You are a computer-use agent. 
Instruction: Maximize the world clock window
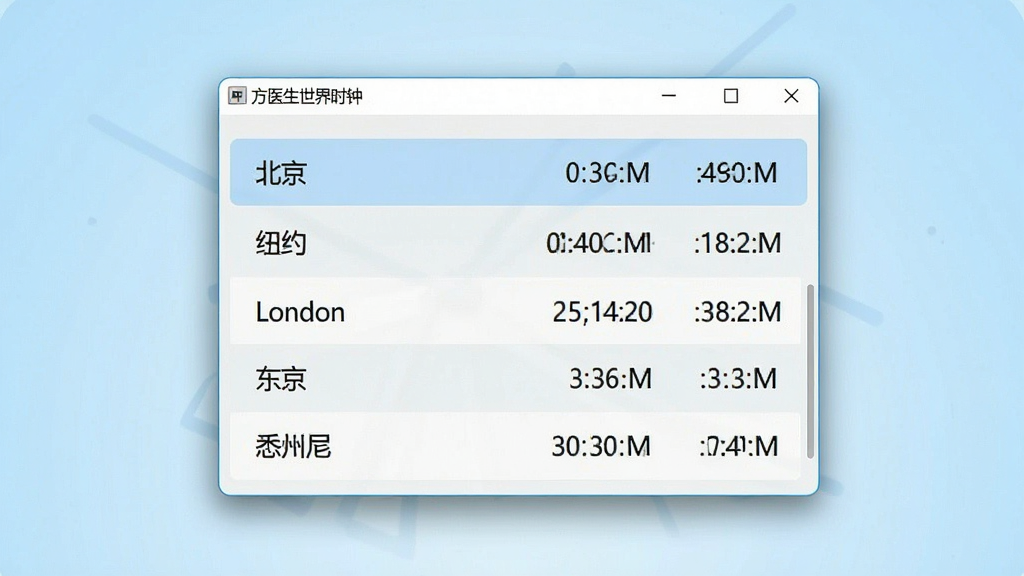(x=731, y=96)
